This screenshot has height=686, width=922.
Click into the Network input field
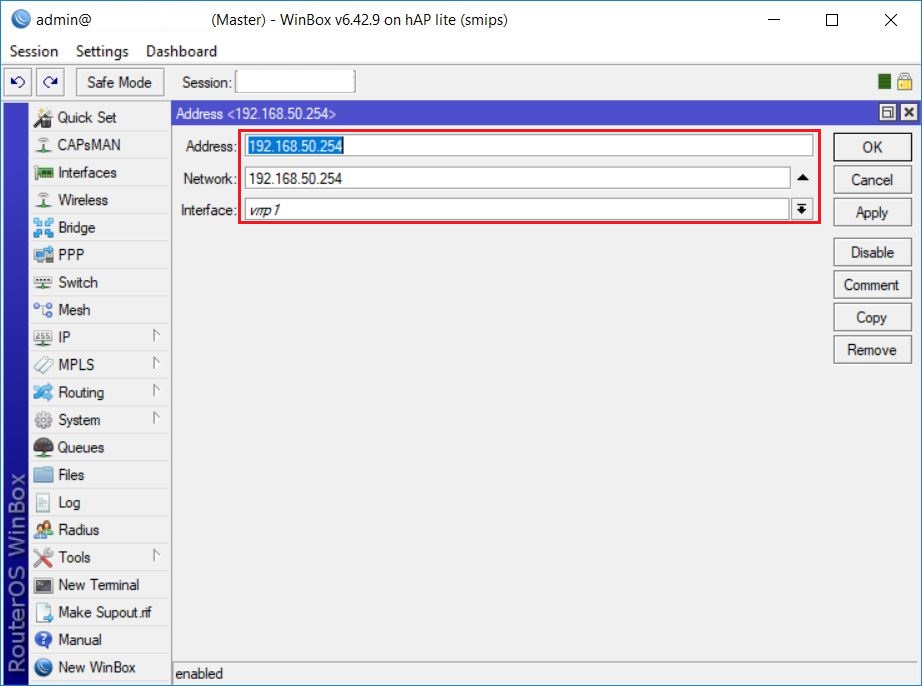(x=517, y=178)
